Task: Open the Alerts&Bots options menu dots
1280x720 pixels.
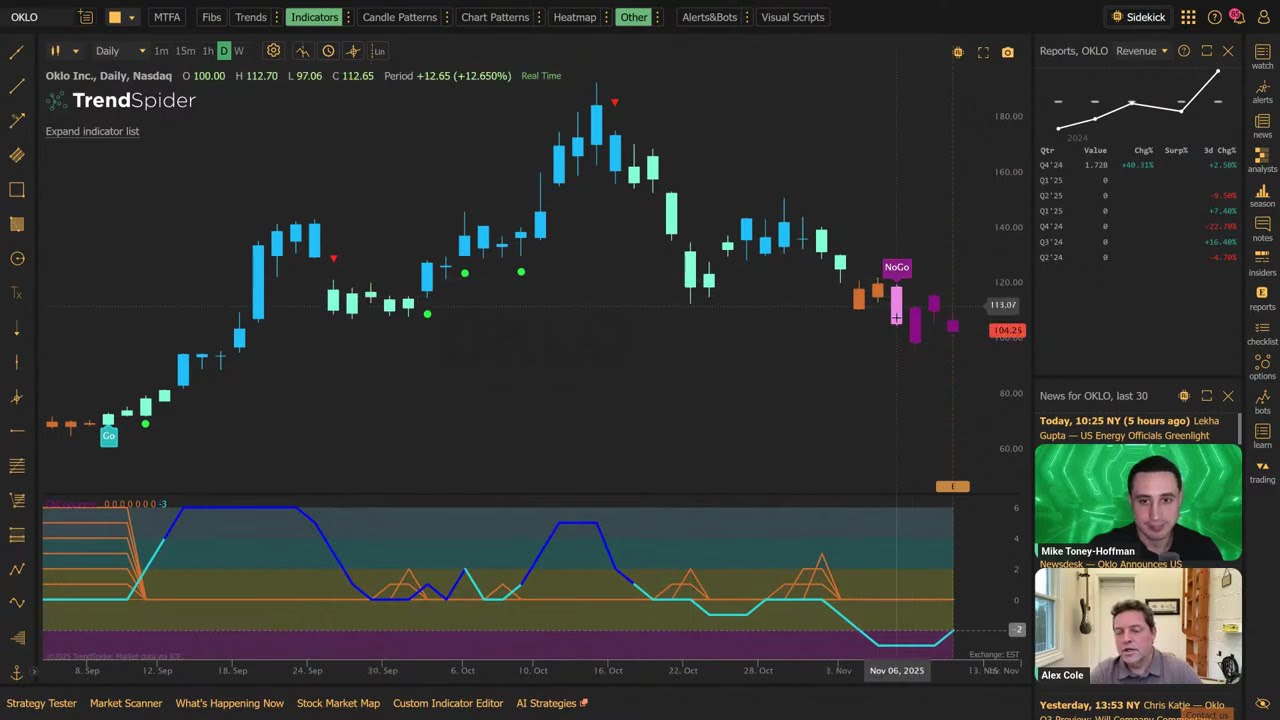Action: (x=746, y=17)
